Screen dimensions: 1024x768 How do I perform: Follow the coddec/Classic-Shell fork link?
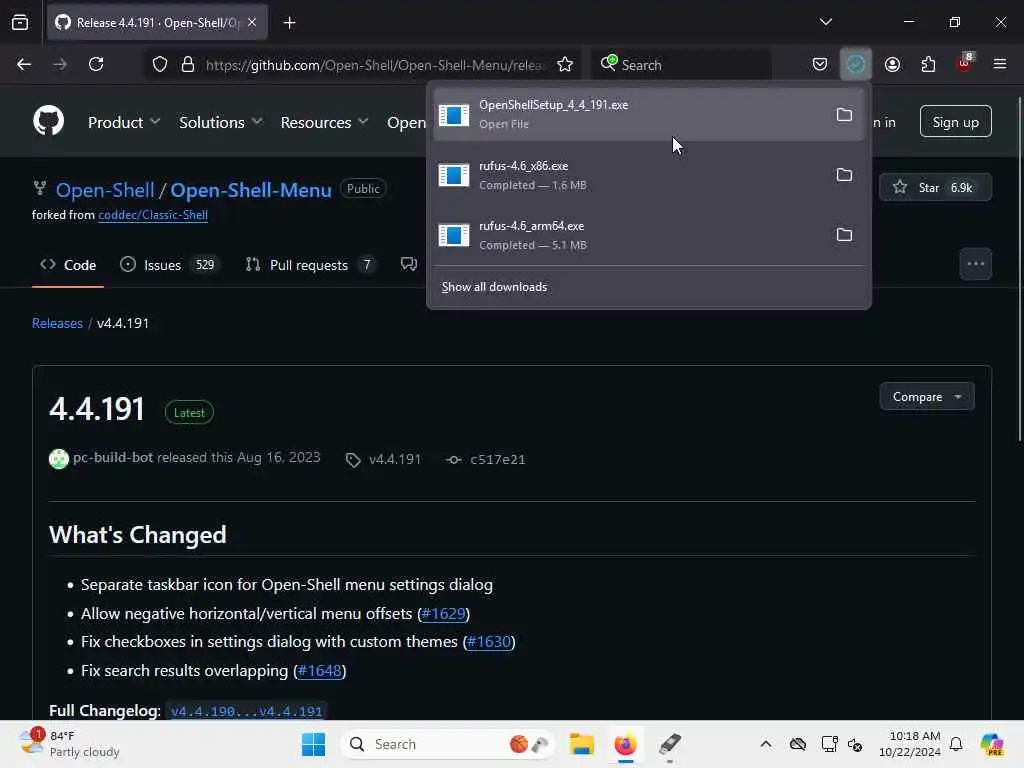[x=153, y=215]
